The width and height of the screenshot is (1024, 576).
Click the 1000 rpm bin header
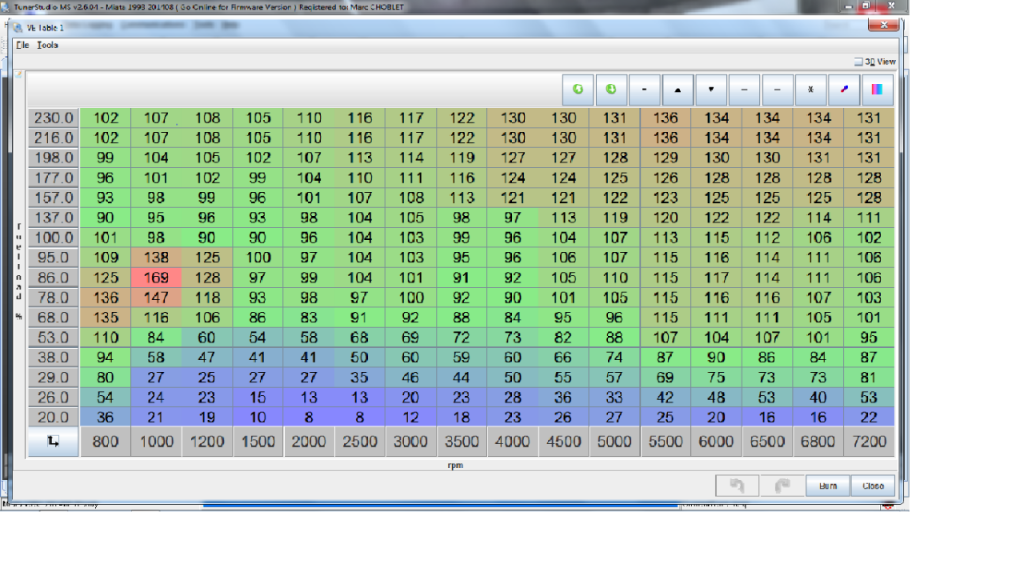(156, 441)
